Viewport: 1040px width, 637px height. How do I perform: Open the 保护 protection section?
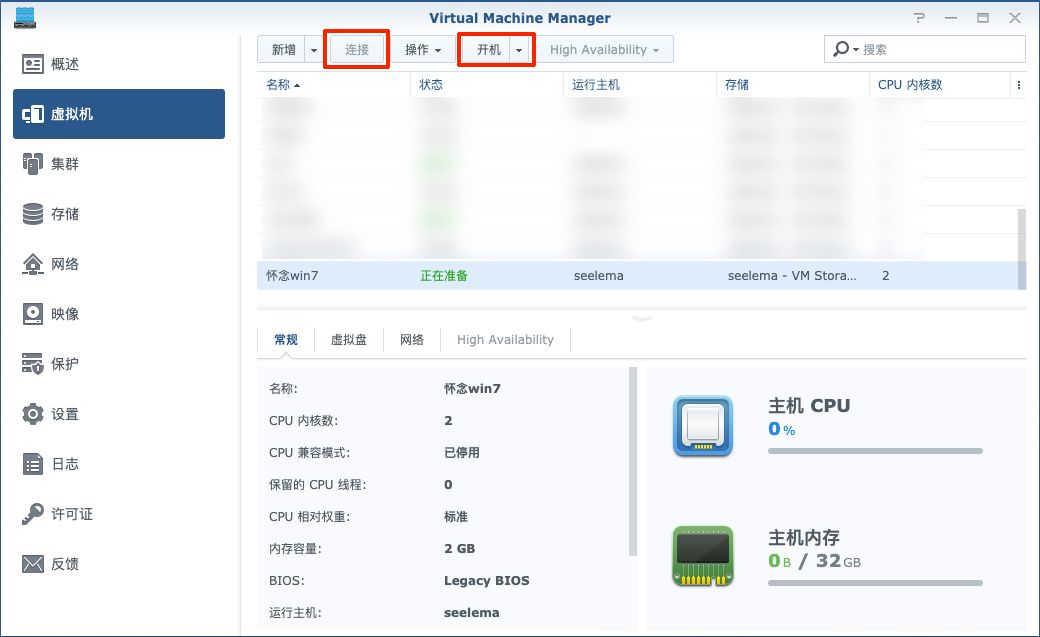click(x=119, y=364)
